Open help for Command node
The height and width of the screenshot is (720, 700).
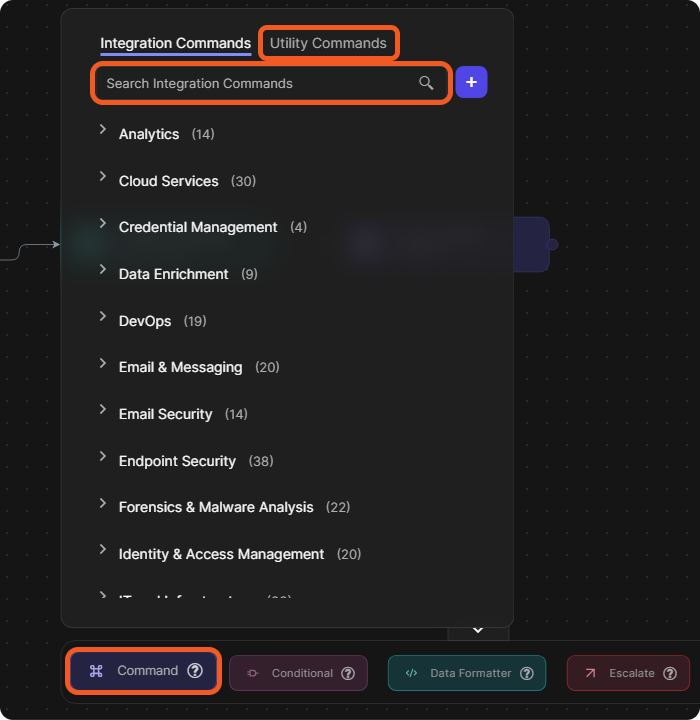pos(195,671)
